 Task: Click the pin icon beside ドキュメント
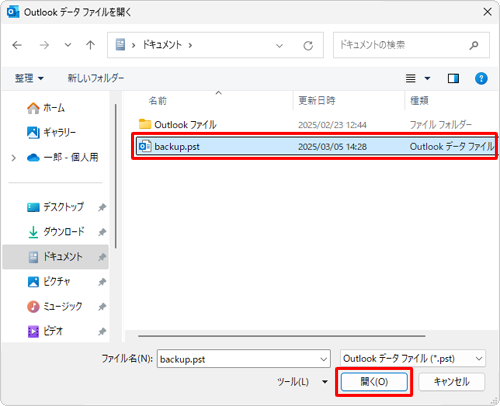[x=102, y=257]
